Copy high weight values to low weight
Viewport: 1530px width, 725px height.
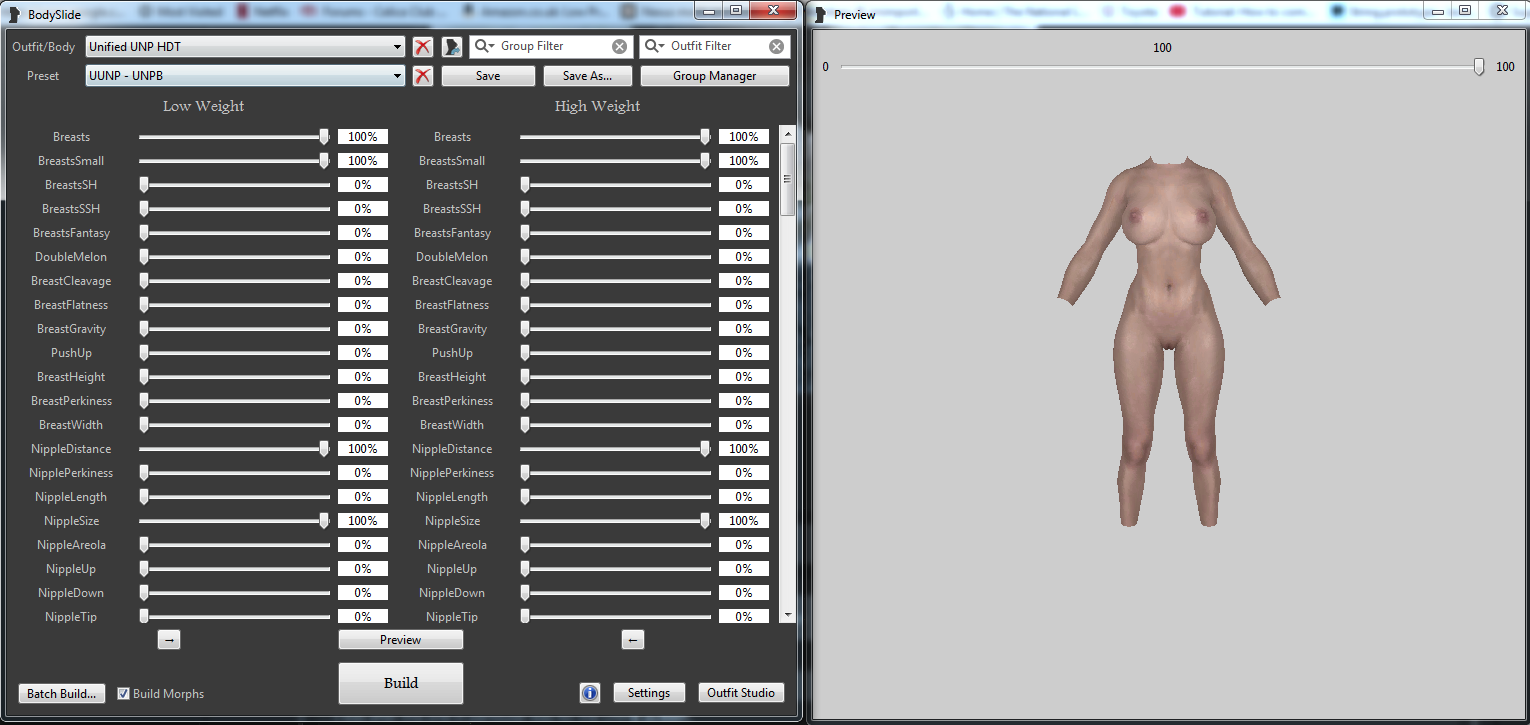point(632,640)
